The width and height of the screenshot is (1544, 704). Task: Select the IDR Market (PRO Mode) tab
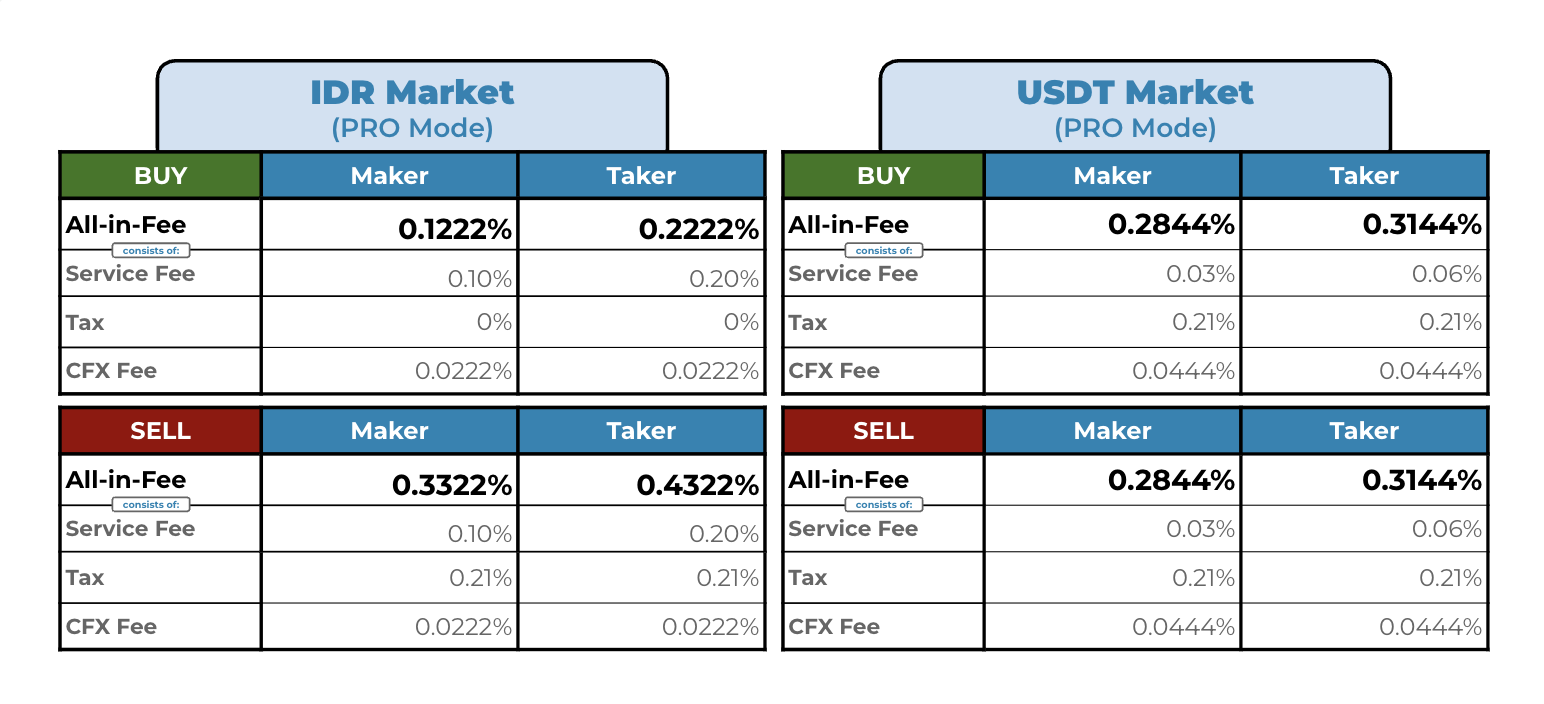tap(412, 106)
